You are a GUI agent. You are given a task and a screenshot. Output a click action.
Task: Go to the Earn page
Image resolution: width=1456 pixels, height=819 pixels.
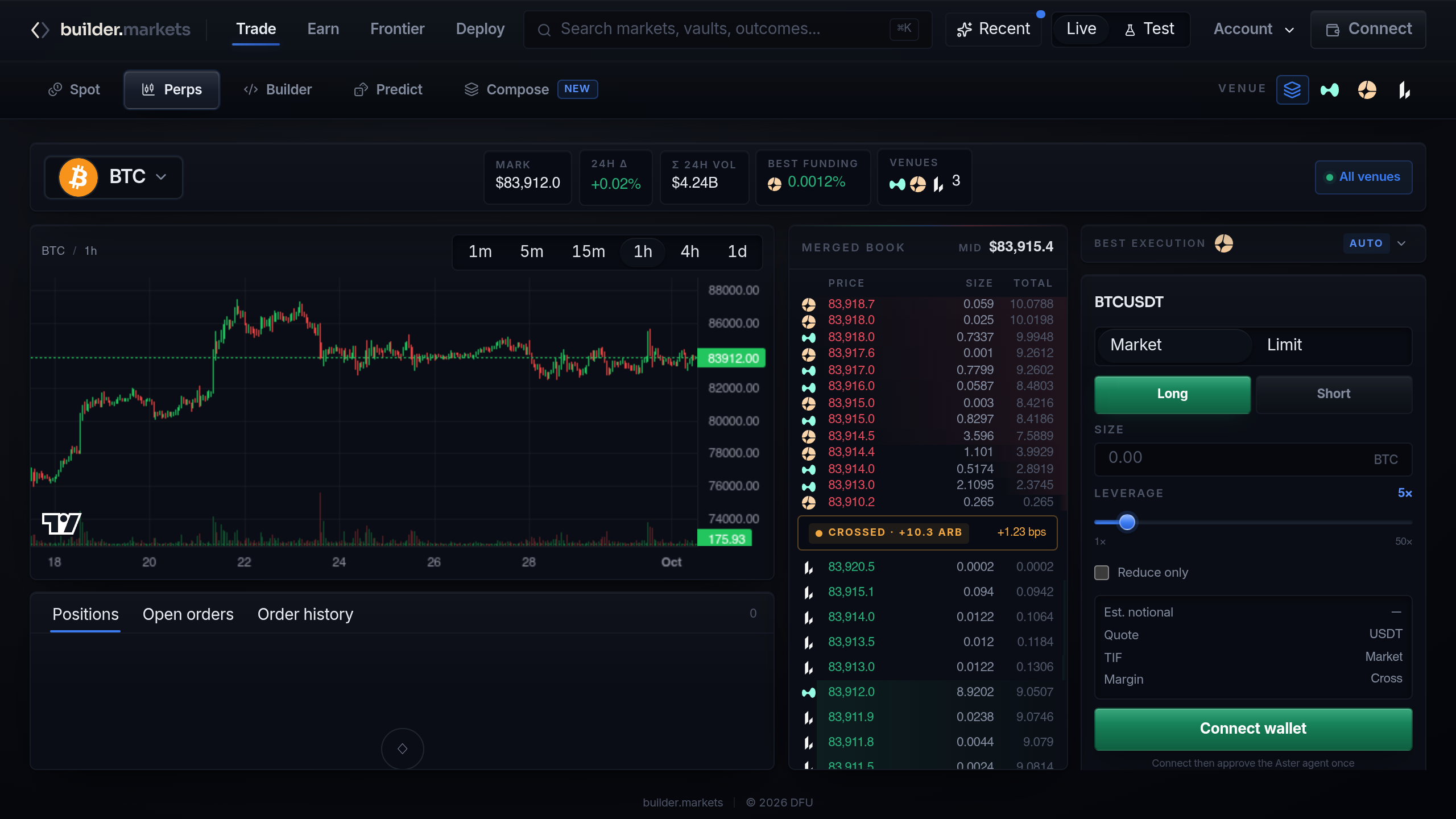coord(323,29)
